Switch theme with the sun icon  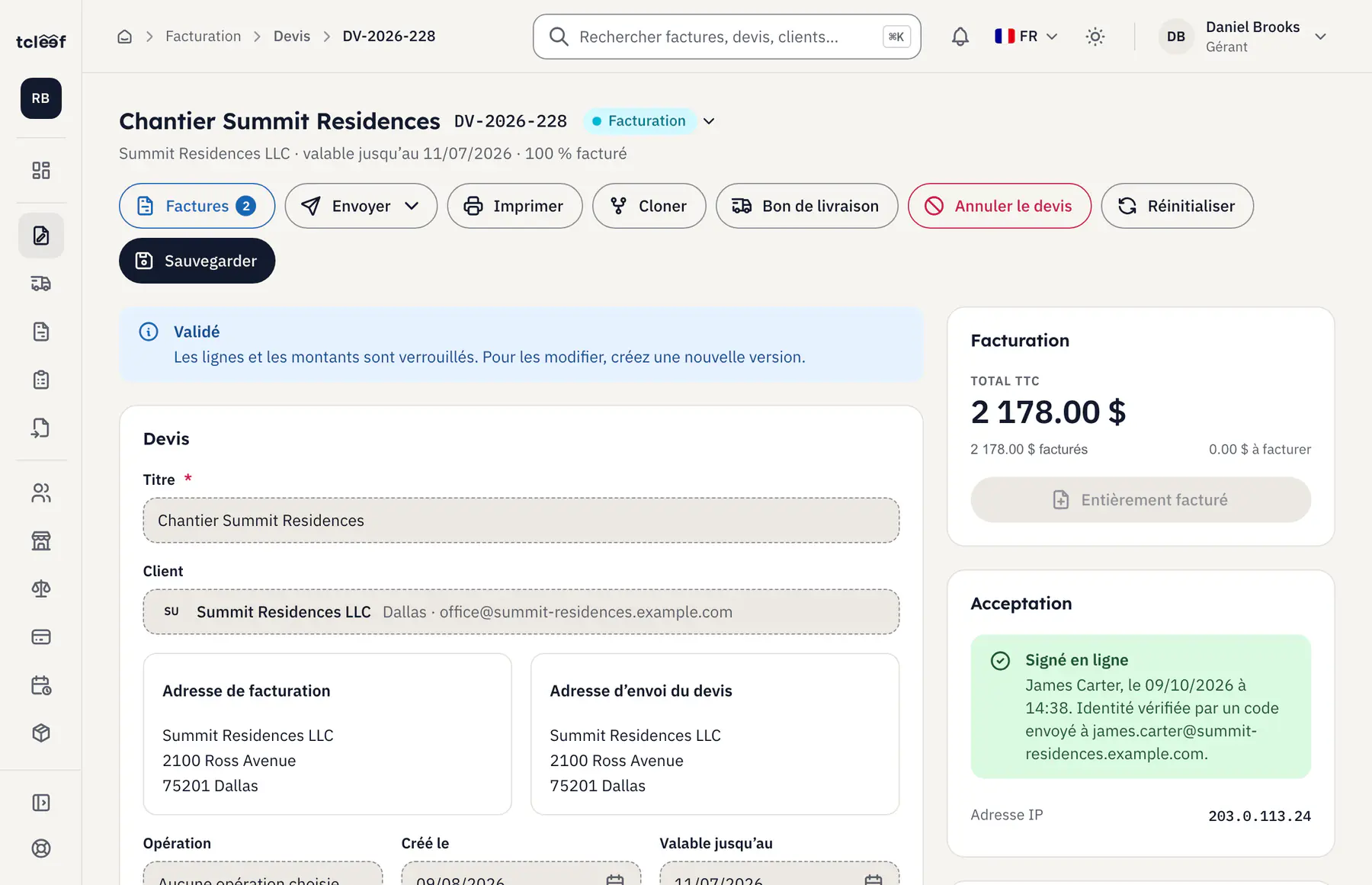pos(1095,37)
